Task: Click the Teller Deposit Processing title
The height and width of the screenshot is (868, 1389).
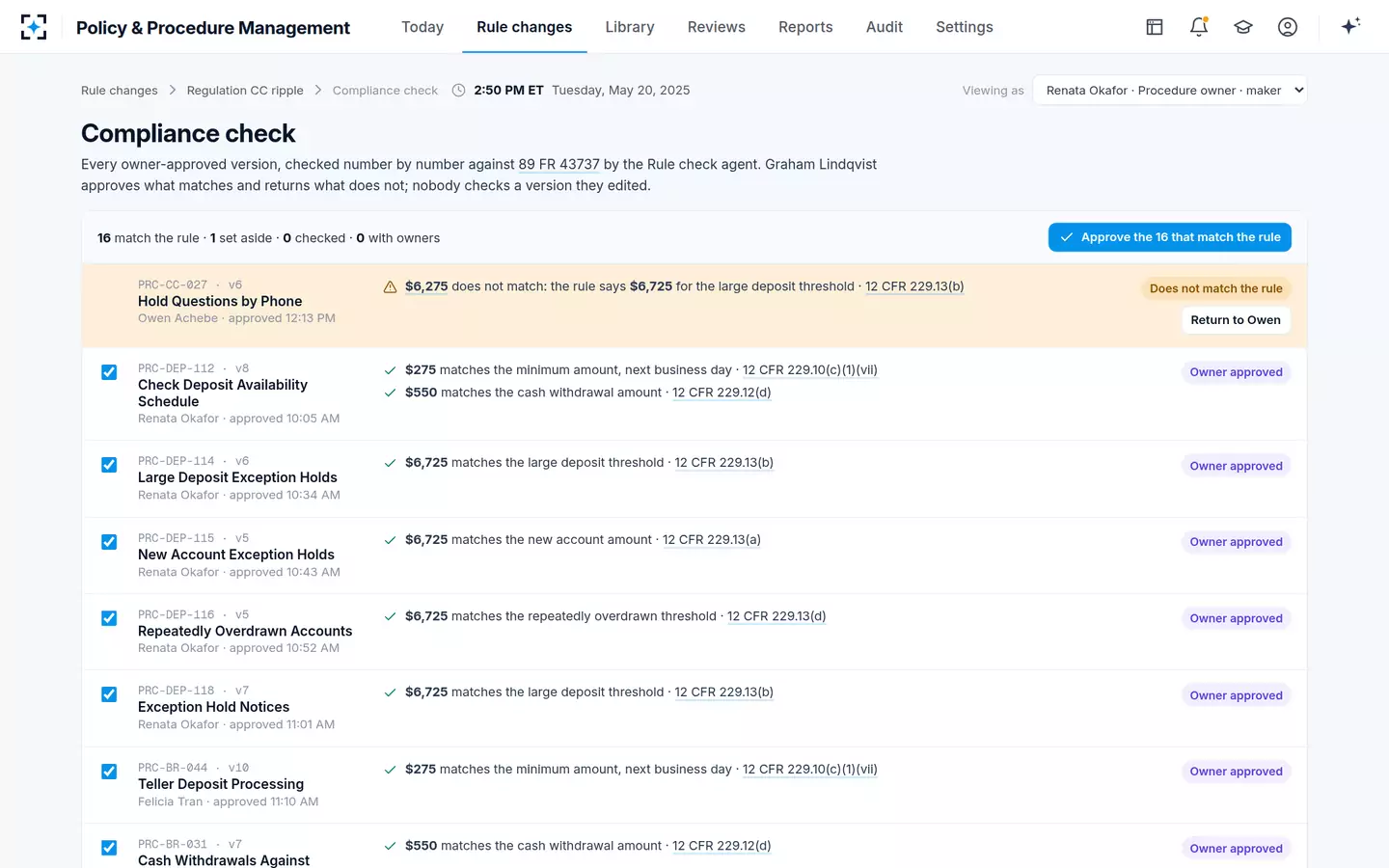Action: point(221,784)
